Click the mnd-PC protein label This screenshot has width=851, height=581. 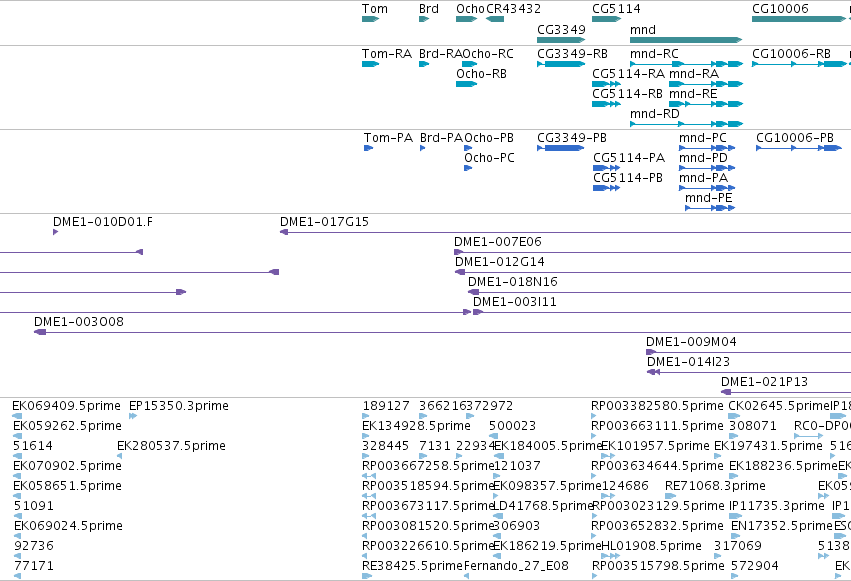click(x=703, y=138)
